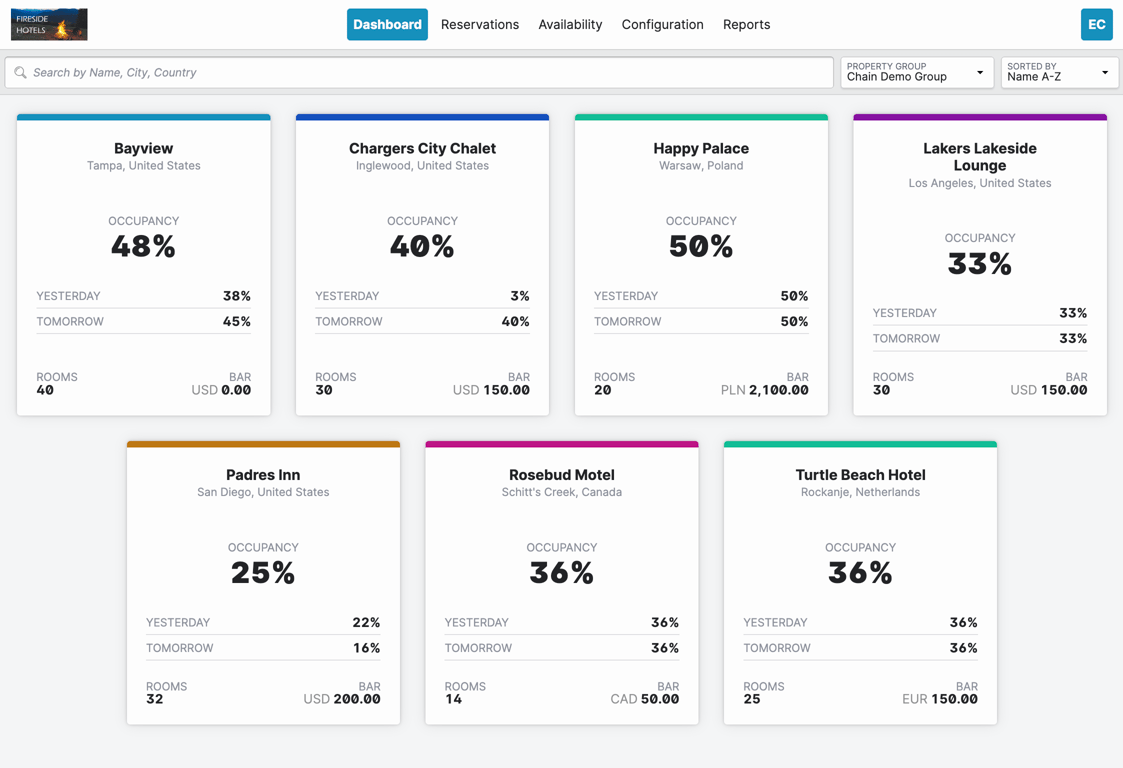Click Chargers City Chalet's 40% occupancy
Screen dimensions: 1123x768
click(423, 246)
